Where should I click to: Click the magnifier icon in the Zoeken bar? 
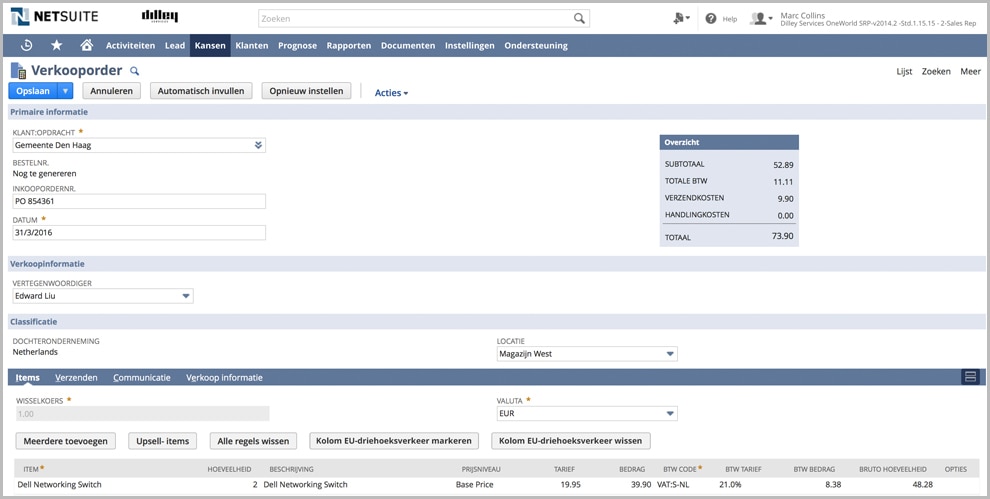tap(579, 19)
